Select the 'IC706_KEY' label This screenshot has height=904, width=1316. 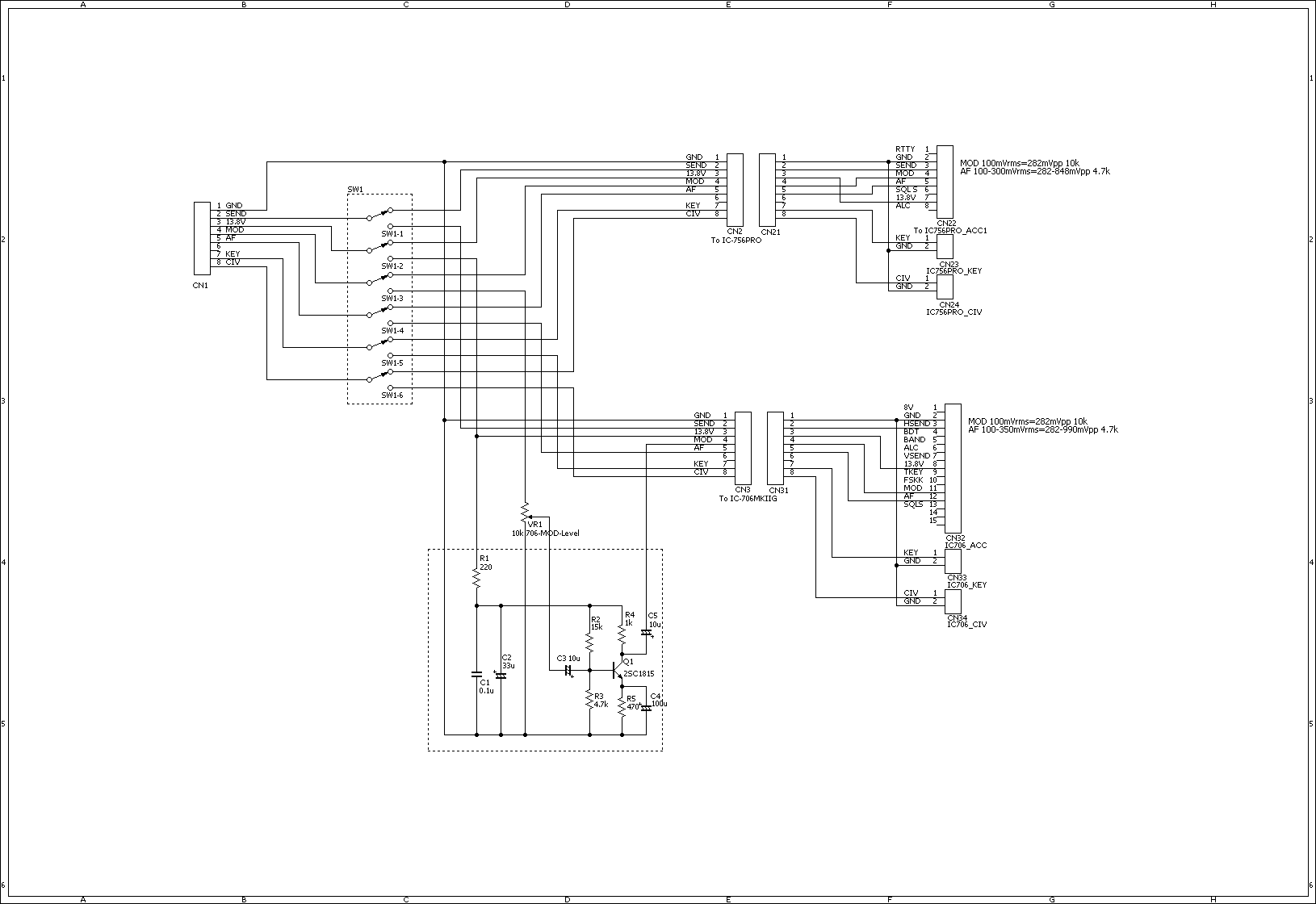point(966,585)
